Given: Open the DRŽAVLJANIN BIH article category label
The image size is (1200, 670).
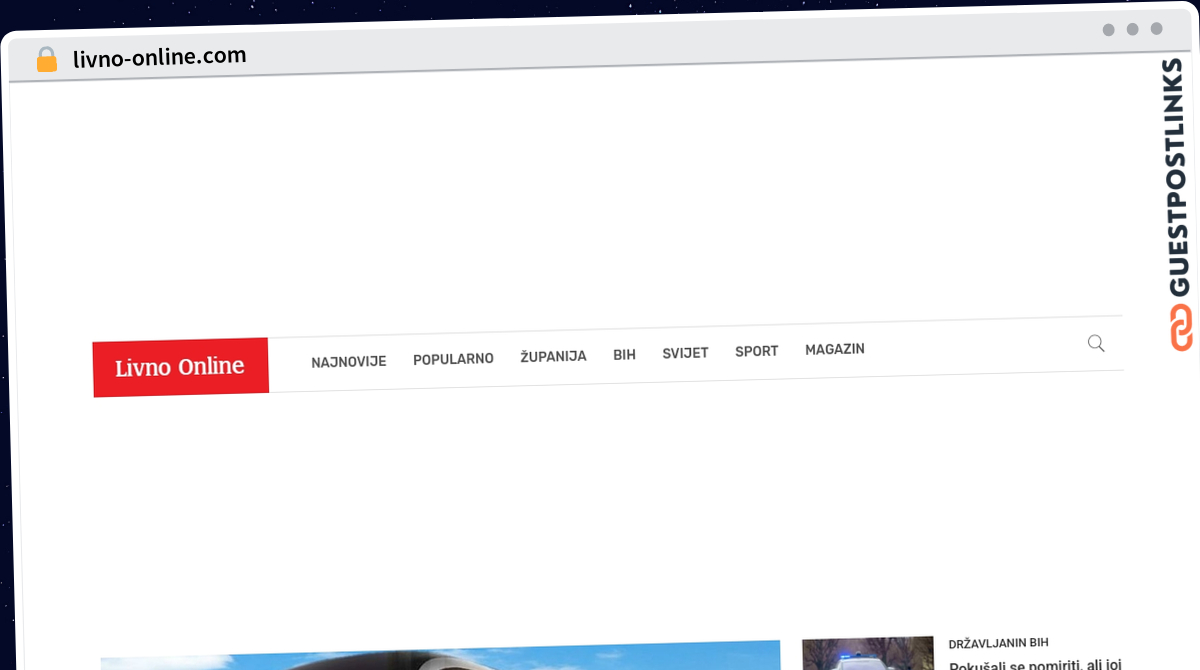Looking at the screenshot, I should 999,643.
